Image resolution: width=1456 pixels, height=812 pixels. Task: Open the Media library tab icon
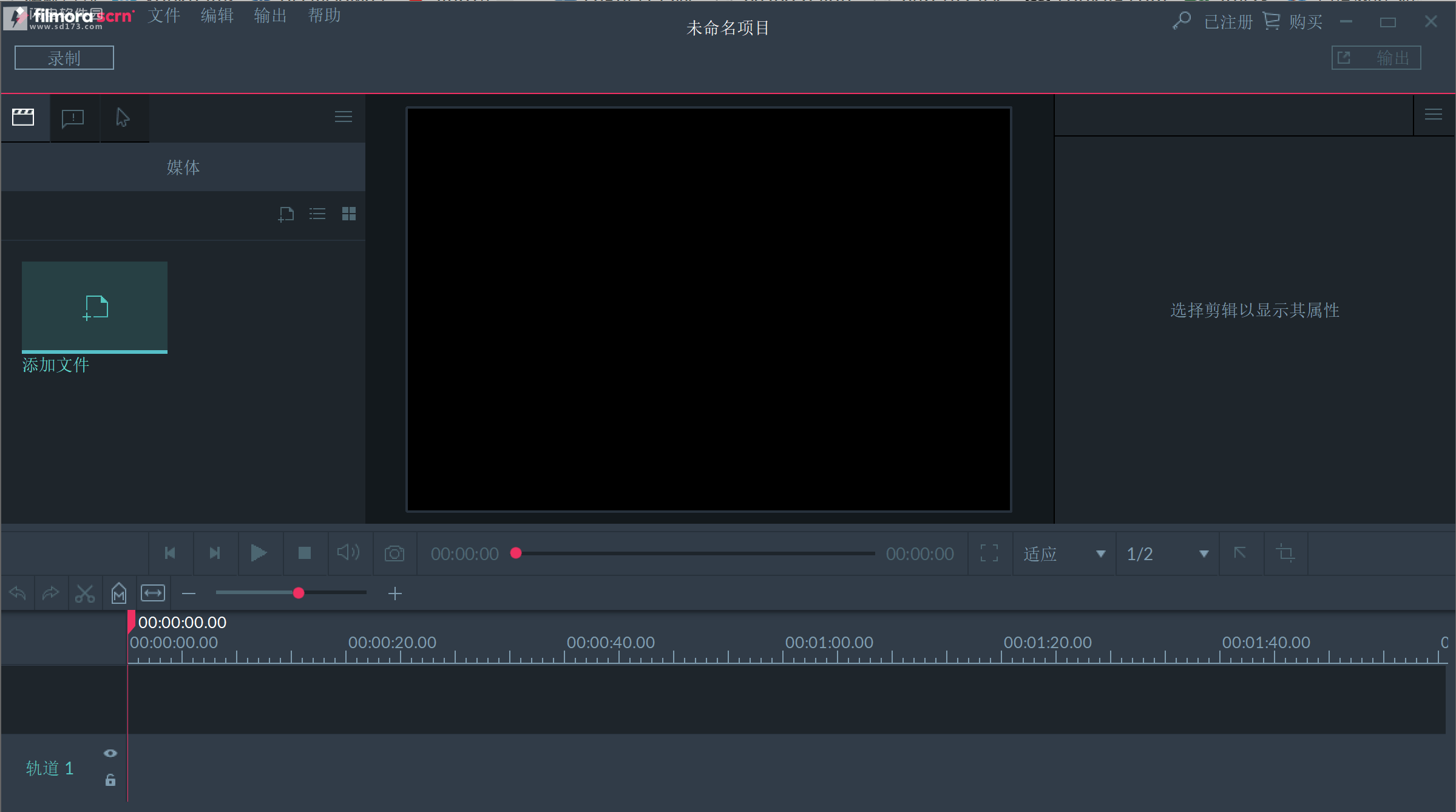tap(23, 117)
